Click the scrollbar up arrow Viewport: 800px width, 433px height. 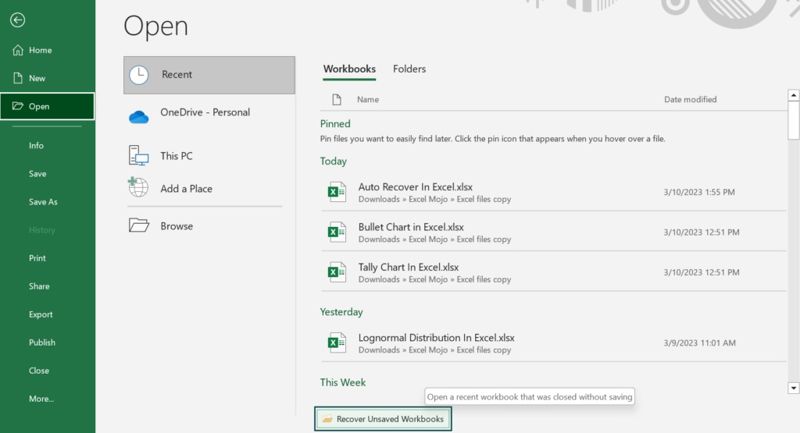point(793,95)
